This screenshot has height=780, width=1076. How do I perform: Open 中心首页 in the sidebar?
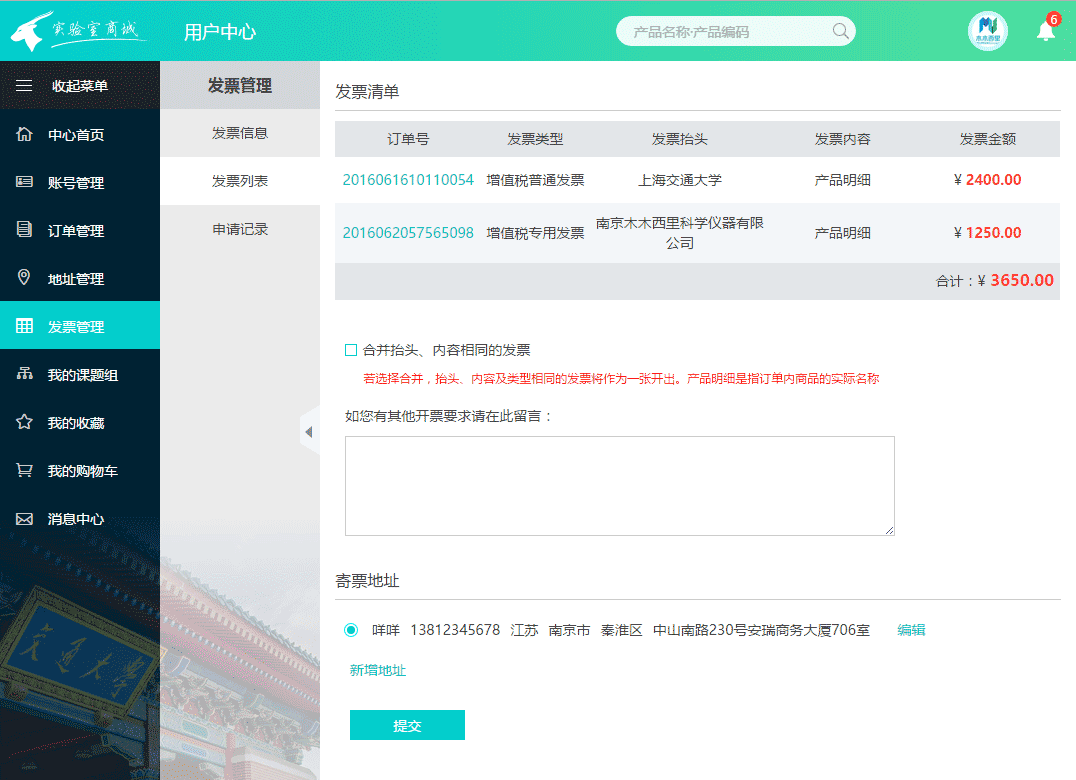[80, 134]
